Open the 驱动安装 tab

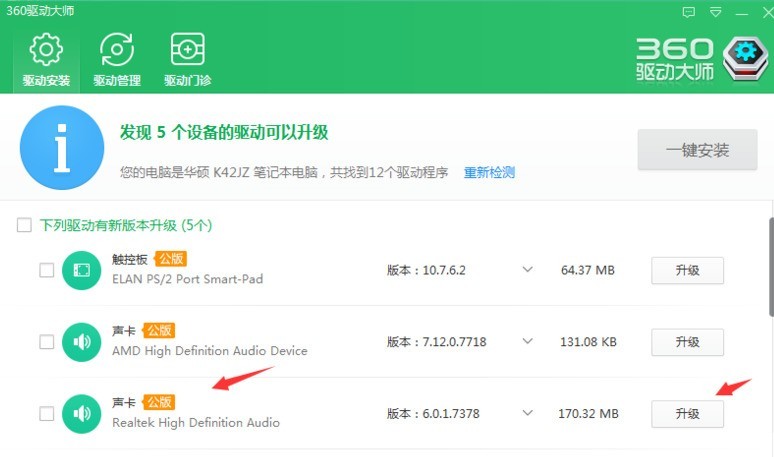click(46, 59)
